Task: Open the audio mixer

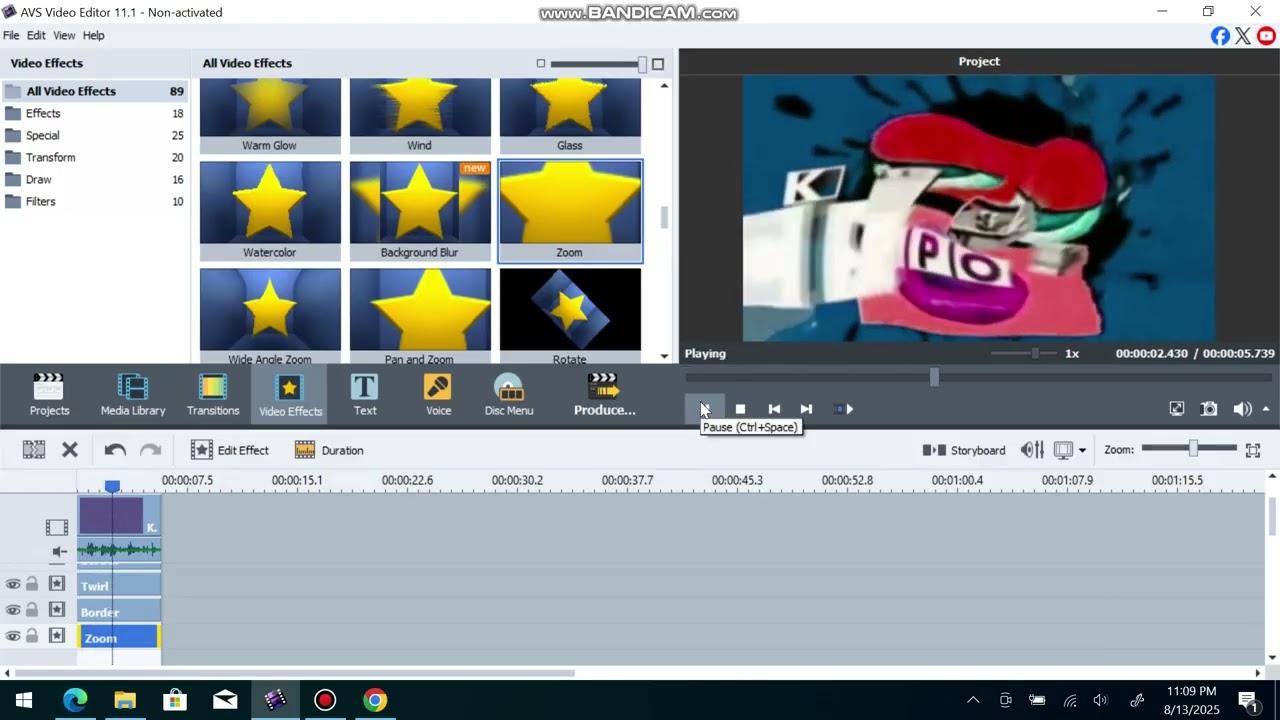Action: pyautogui.click(x=1032, y=450)
